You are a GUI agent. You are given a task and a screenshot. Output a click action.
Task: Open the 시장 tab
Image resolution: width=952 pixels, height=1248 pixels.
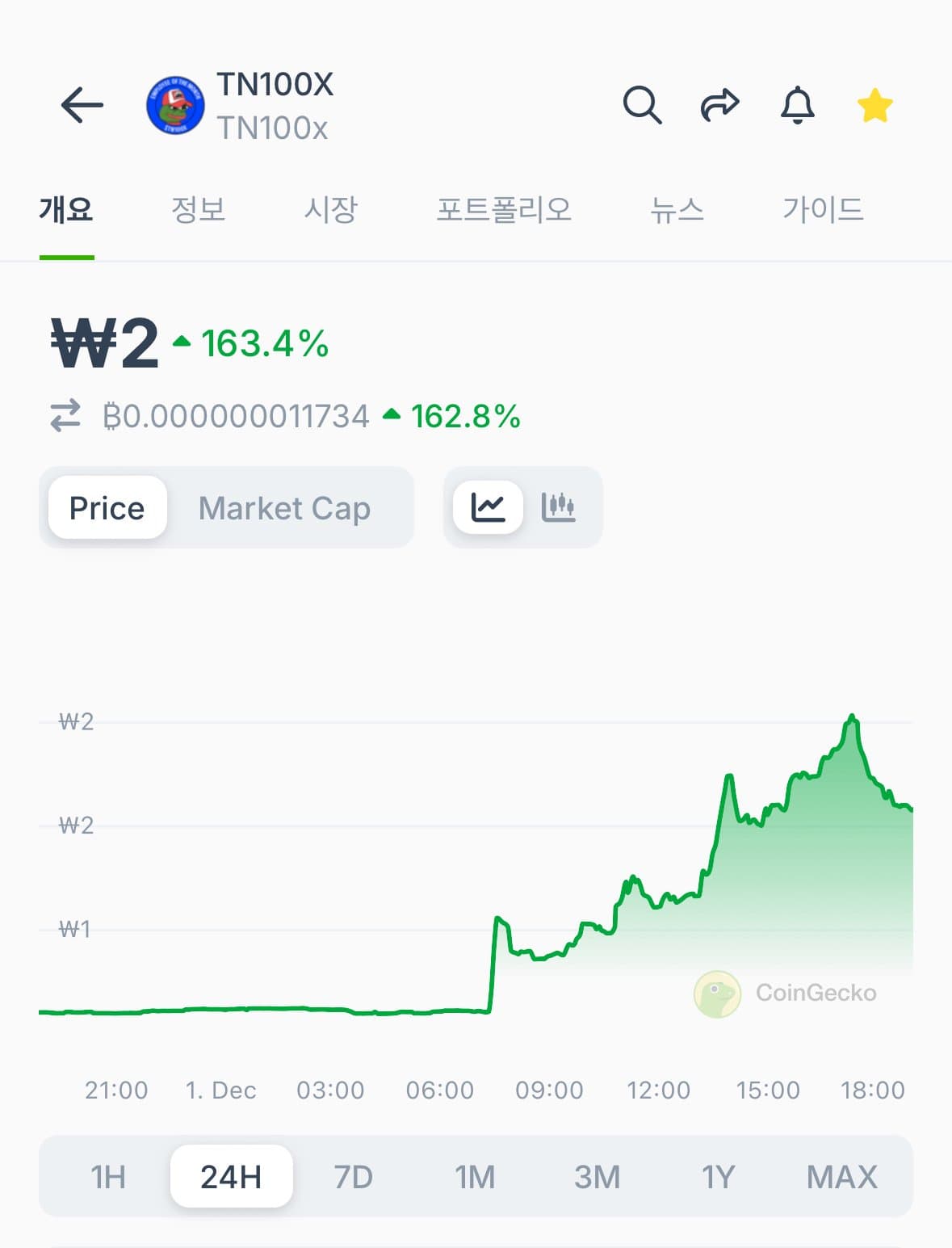click(x=330, y=210)
